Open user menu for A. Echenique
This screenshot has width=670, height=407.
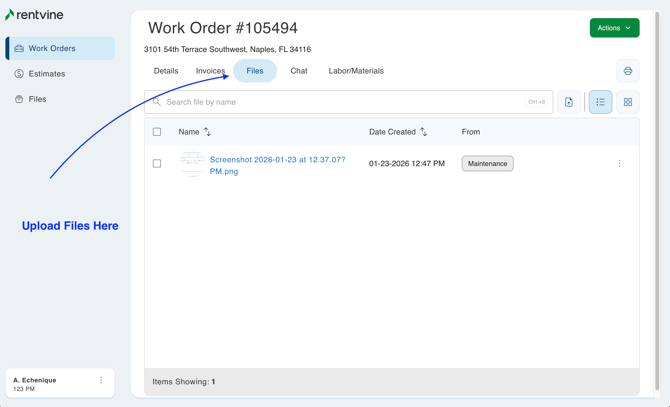click(101, 381)
